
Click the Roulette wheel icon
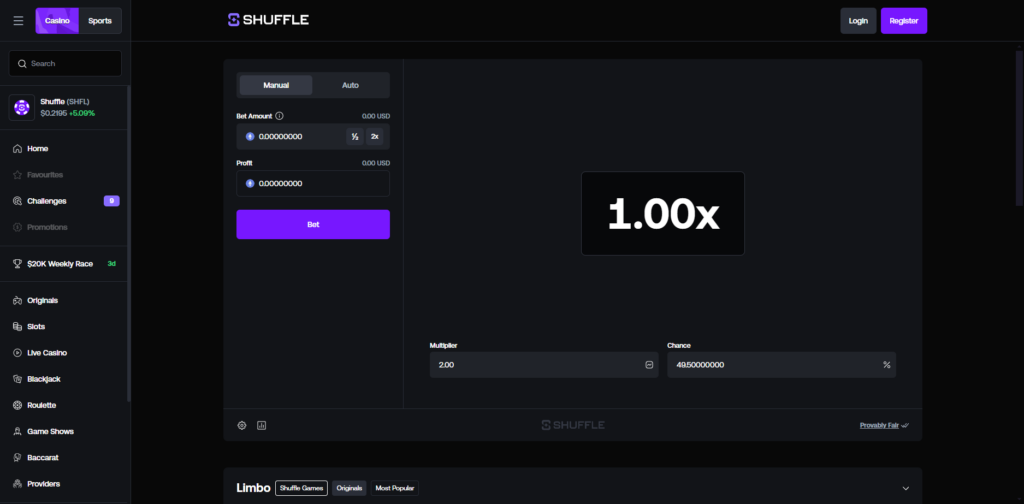pos(18,405)
